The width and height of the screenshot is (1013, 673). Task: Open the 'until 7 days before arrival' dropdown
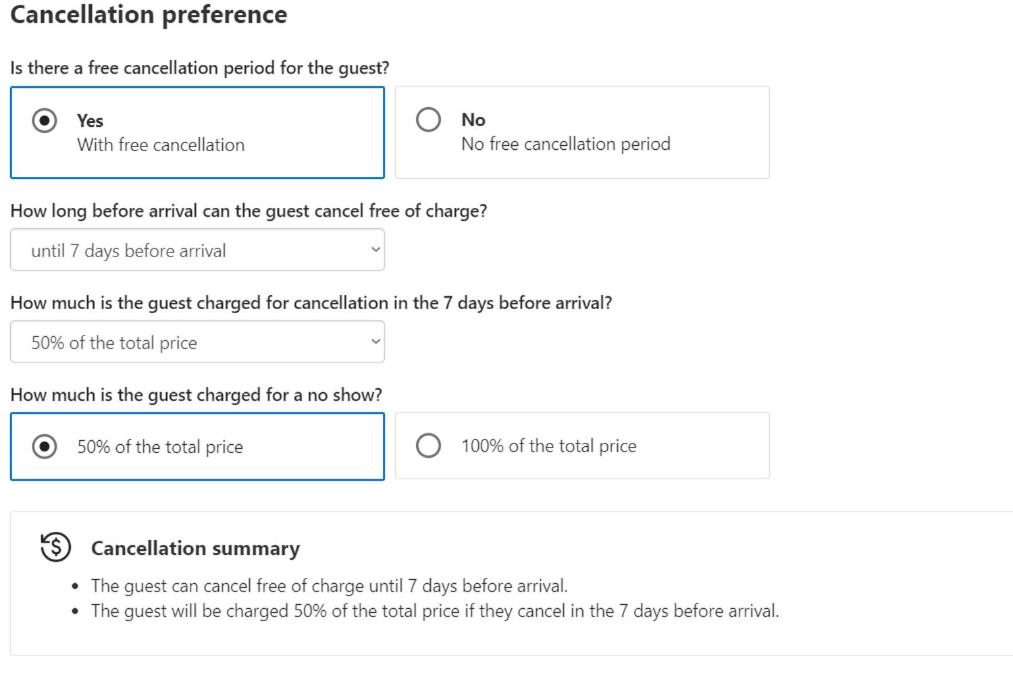[198, 250]
